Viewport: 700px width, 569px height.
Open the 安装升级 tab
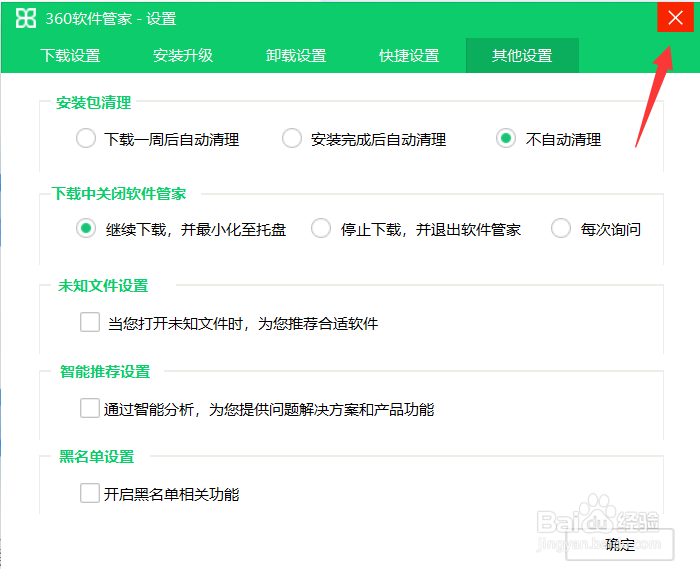click(x=183, y=56)
